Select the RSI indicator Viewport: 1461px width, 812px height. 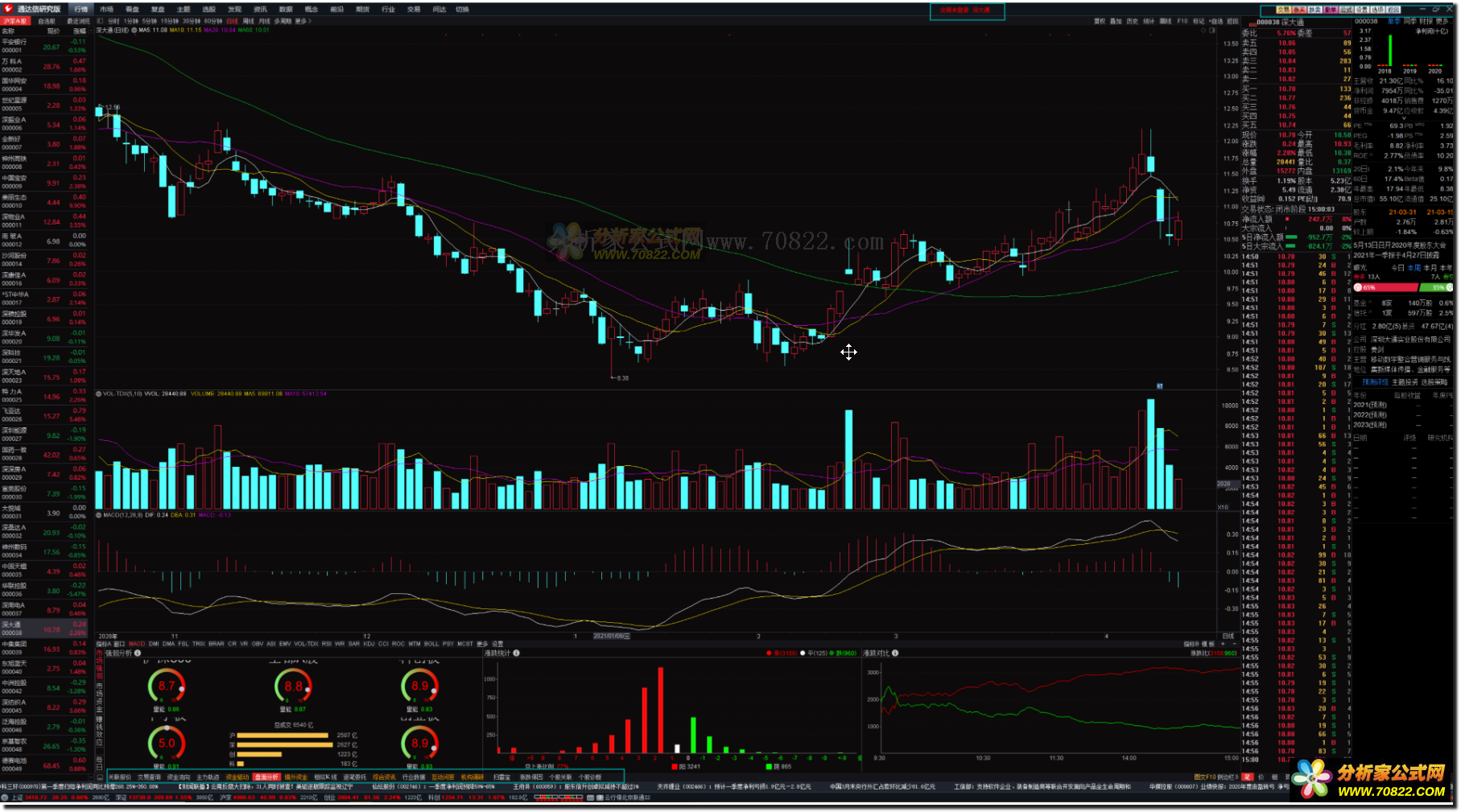coord(327,644)
